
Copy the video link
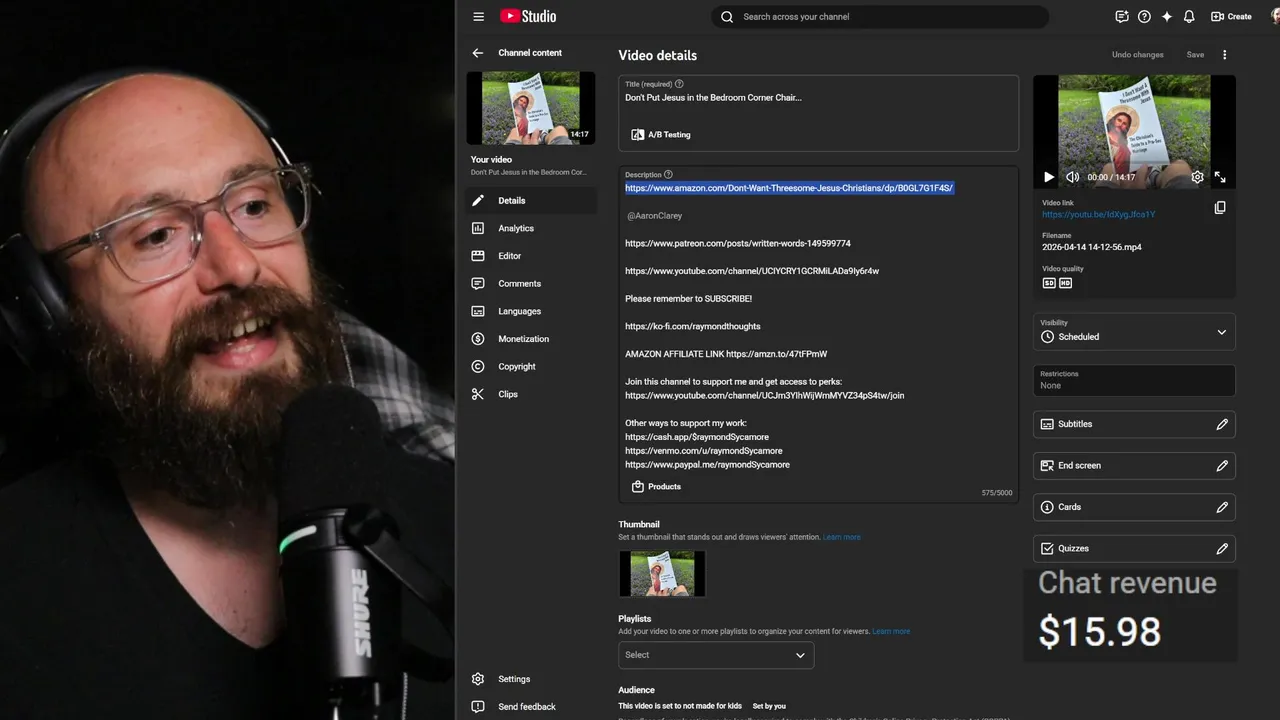[1220, 208]
